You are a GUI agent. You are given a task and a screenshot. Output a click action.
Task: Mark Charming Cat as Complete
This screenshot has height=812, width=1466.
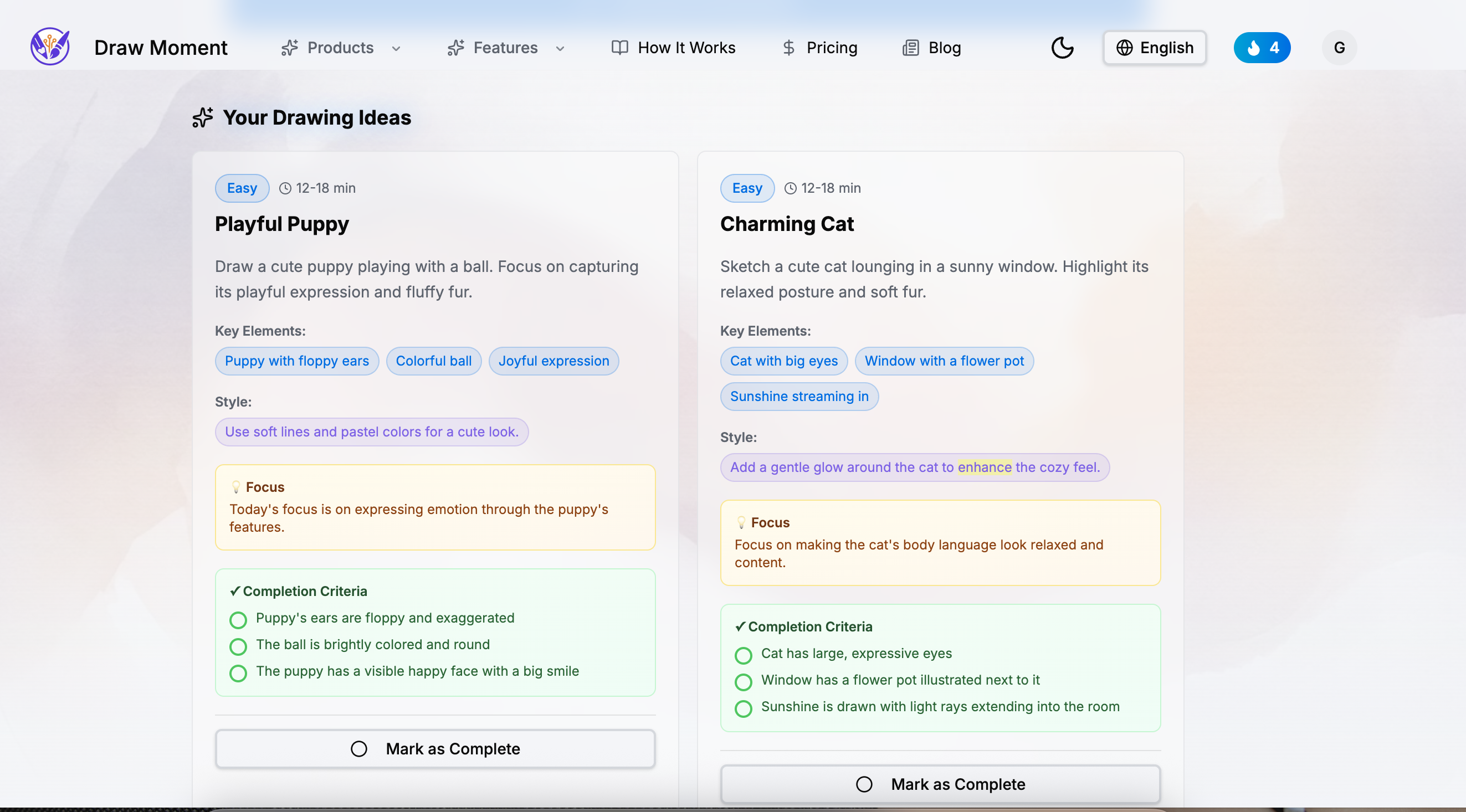coord(940,784)
